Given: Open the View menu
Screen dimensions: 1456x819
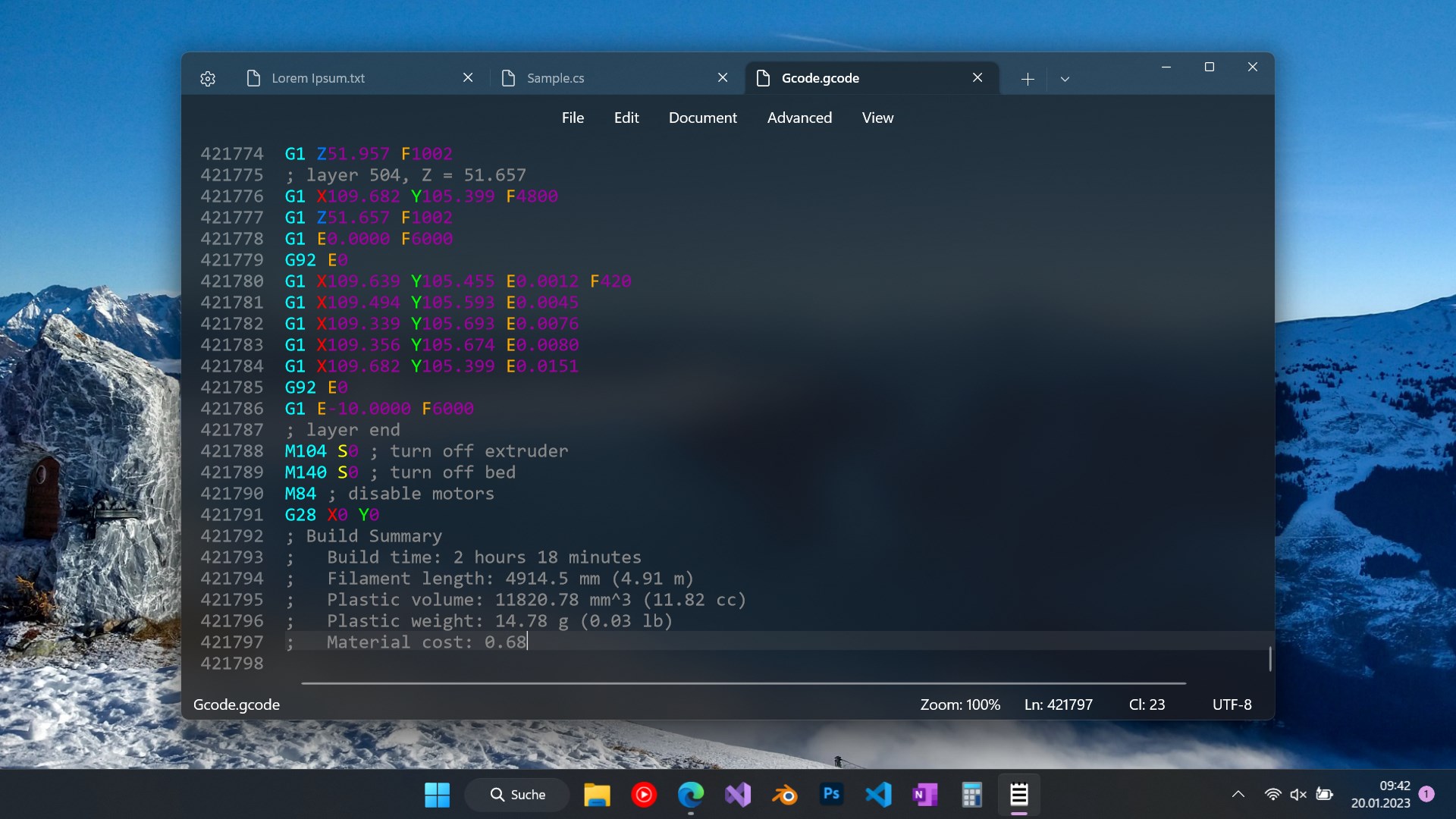Looking at the screenshot, I should click(x=877, y=118).
